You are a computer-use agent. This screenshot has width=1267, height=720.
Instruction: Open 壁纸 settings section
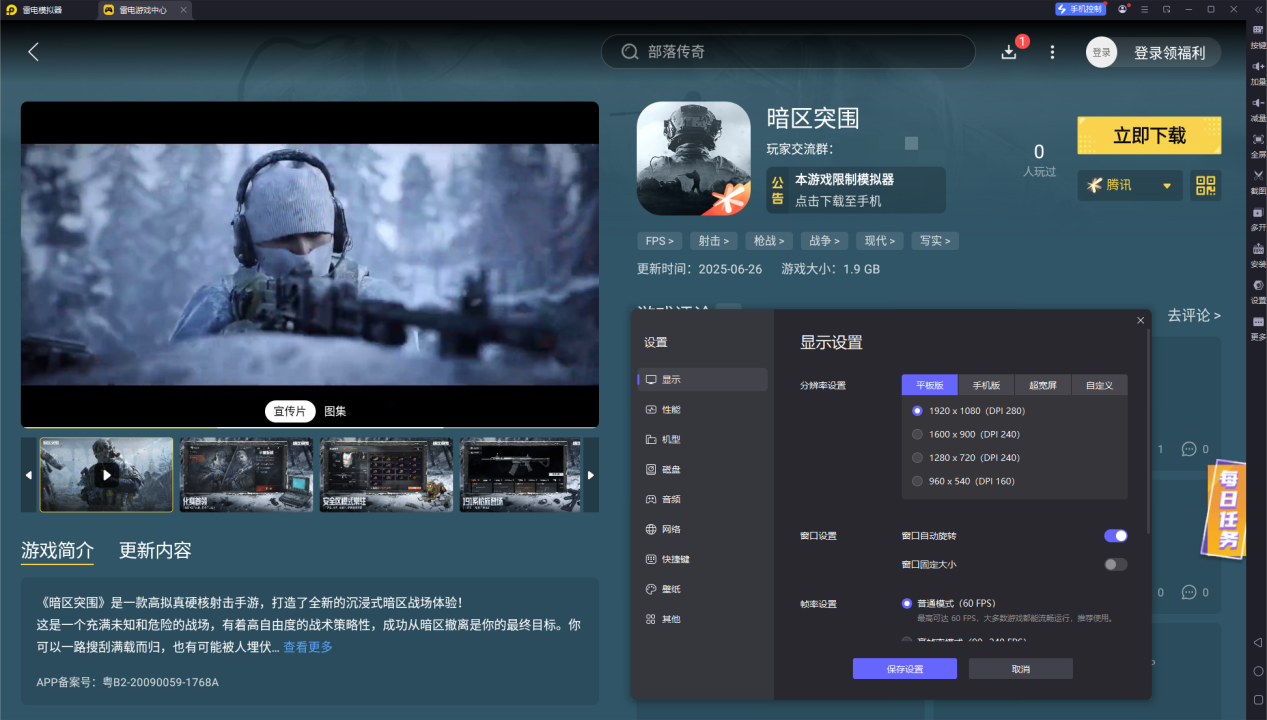click(702, 589)
